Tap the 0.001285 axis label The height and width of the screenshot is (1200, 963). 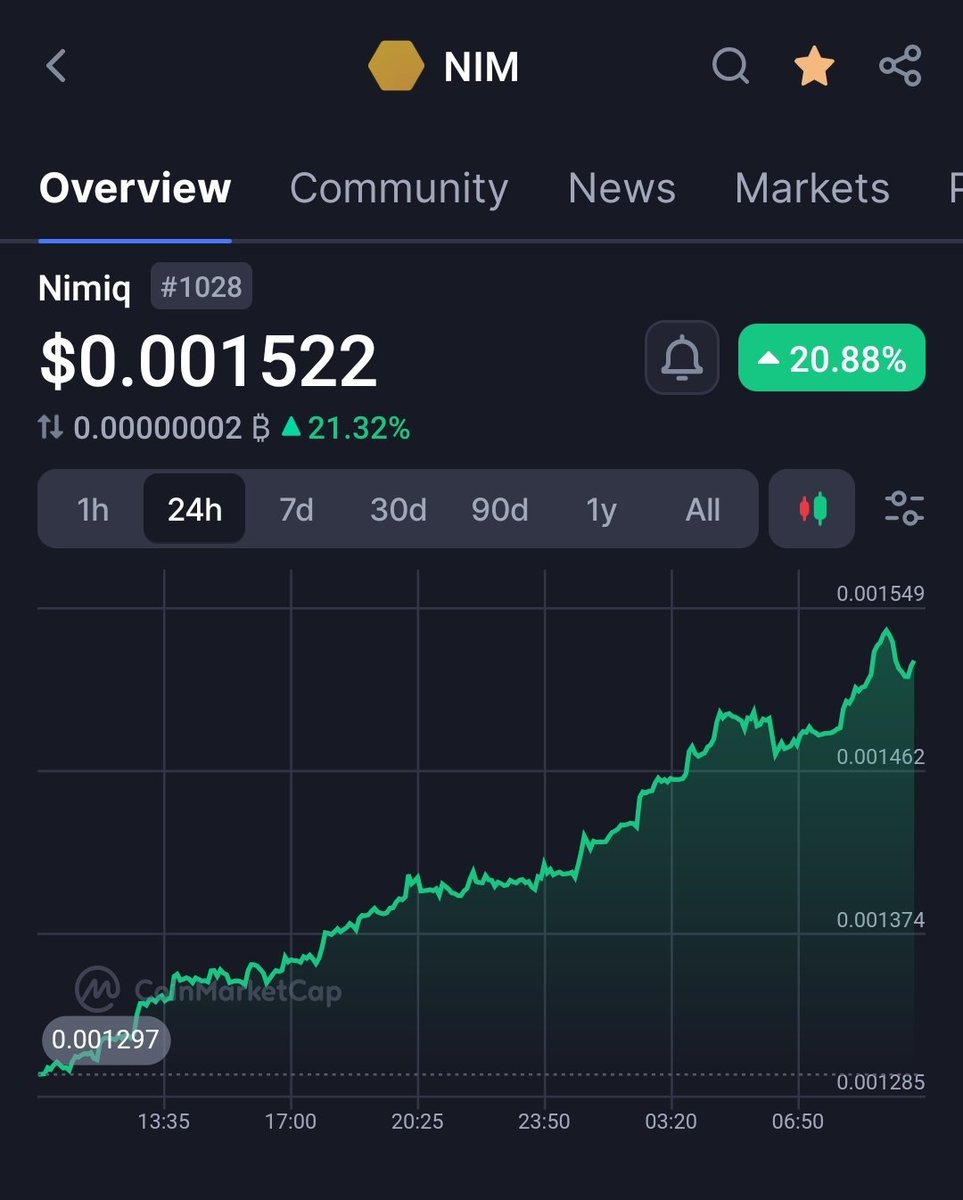pos(880,1083)
